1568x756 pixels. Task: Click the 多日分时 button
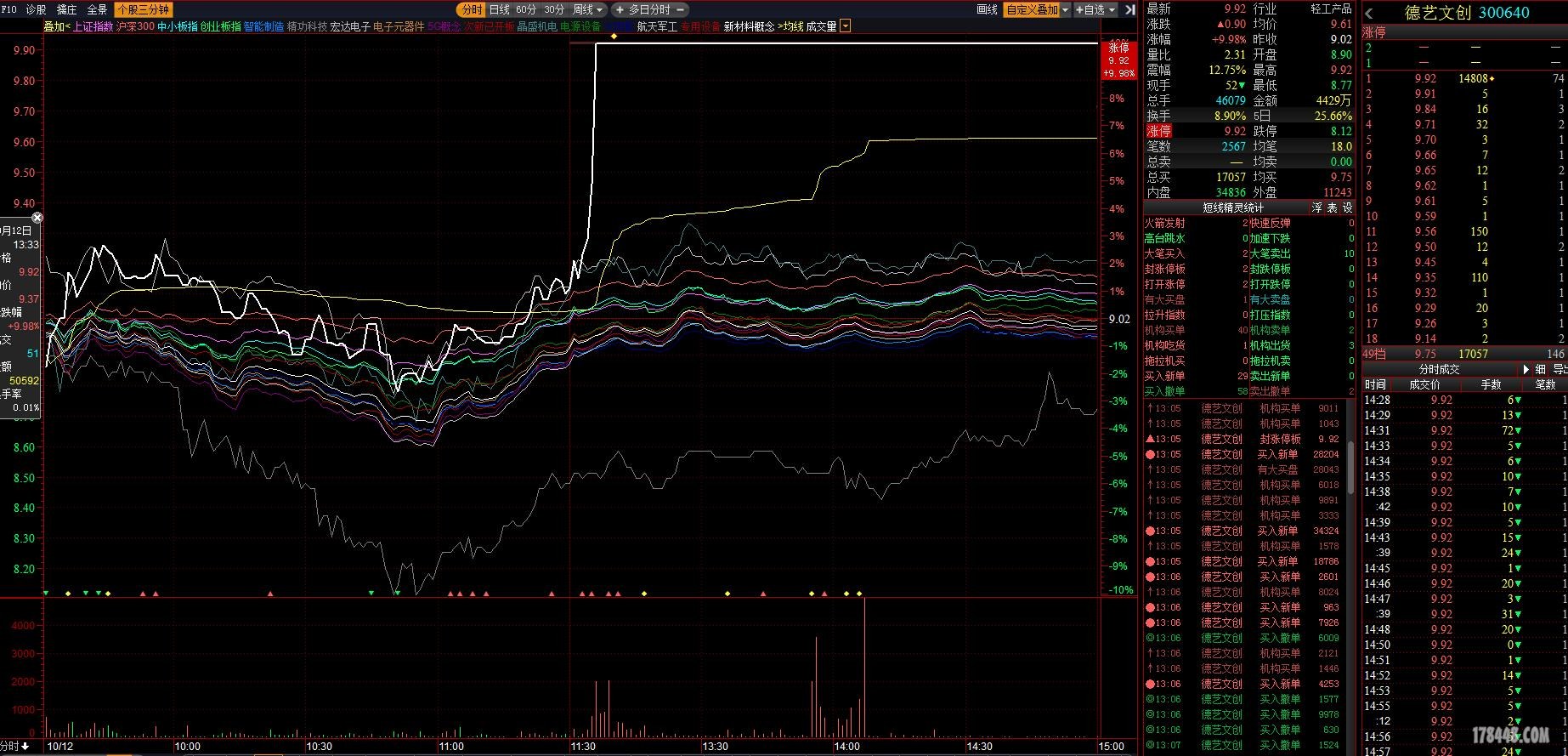click(649, 9)
